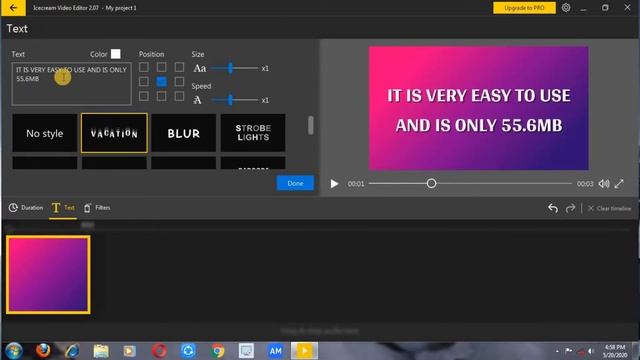This screenshot has height=360, width=640.
Task: Open the white text Color swatch
Action: 116,54
